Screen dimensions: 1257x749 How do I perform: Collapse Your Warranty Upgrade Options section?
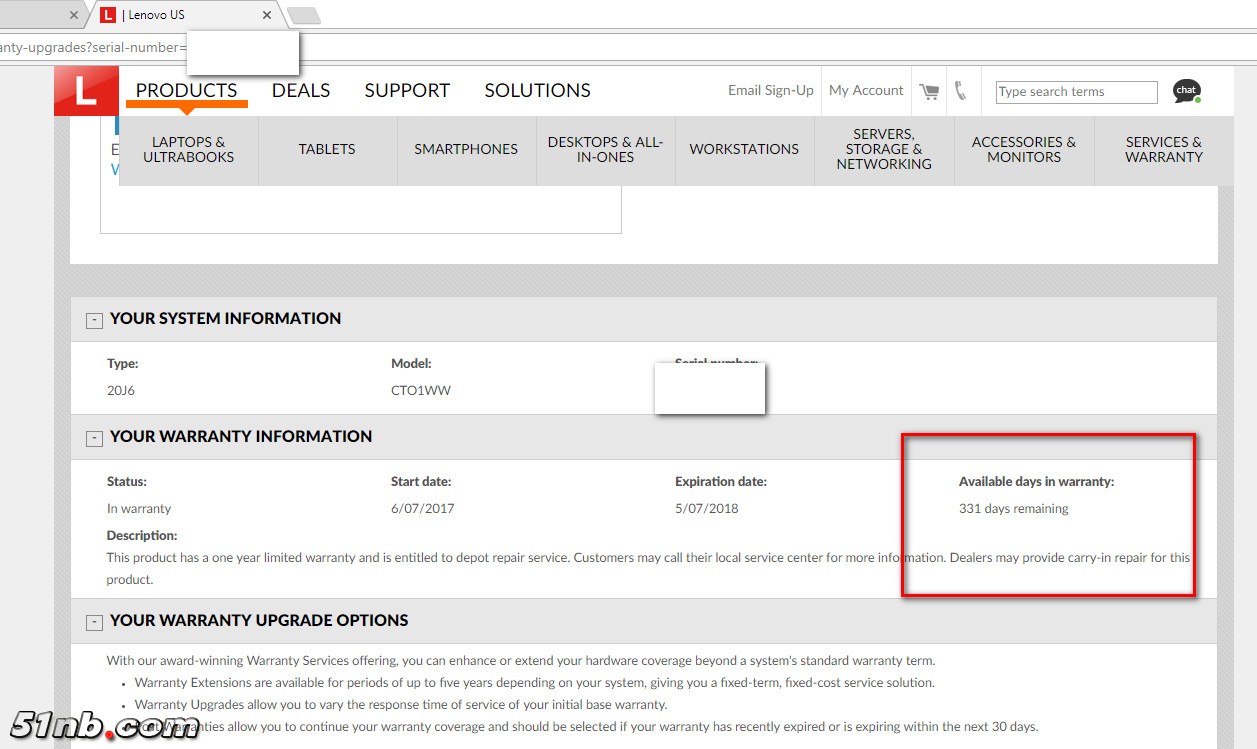click(94, 622)
